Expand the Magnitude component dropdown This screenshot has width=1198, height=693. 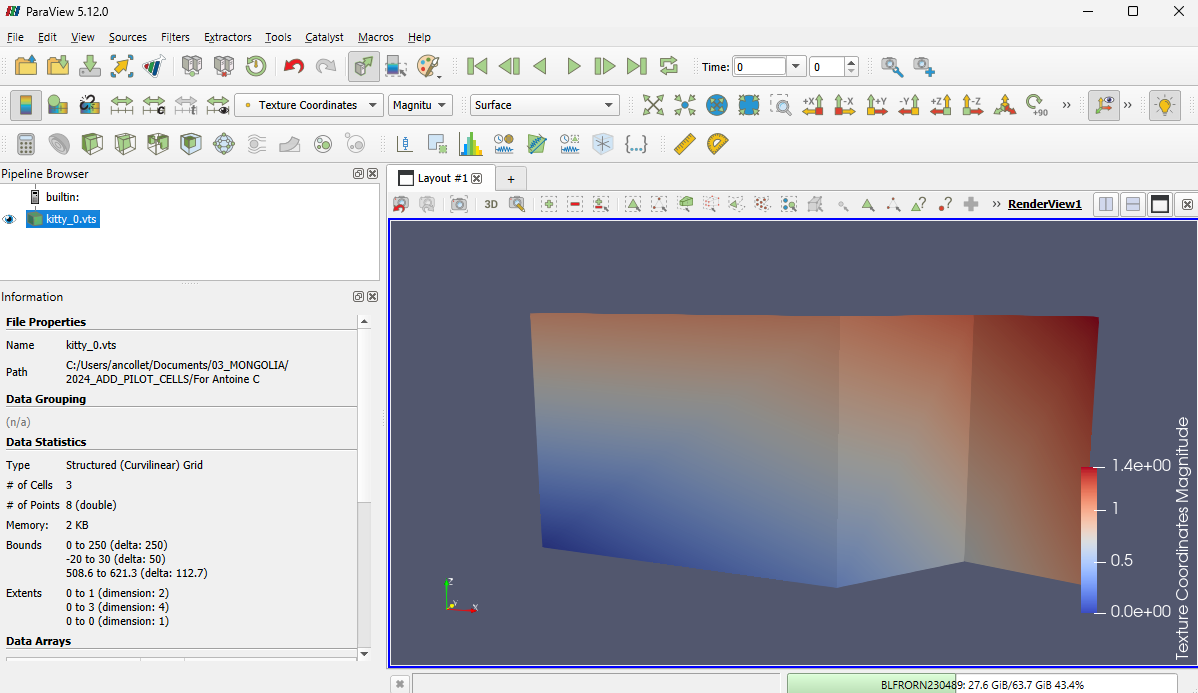420,105
